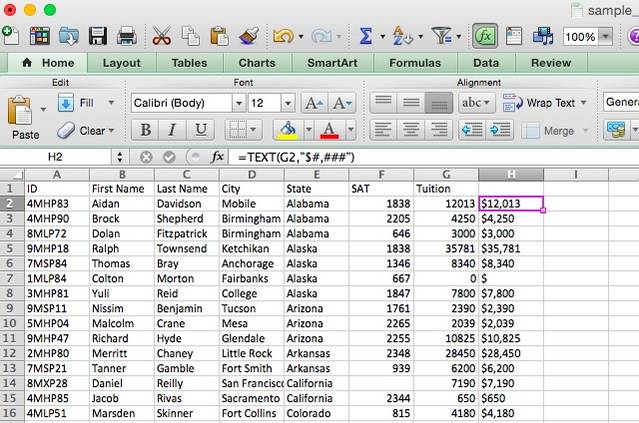Image resolution: width=639 pixels, height=423 pixels.
Task: Open the Calibri (Body) font name dropdown
Action: (x=239, y=103)
